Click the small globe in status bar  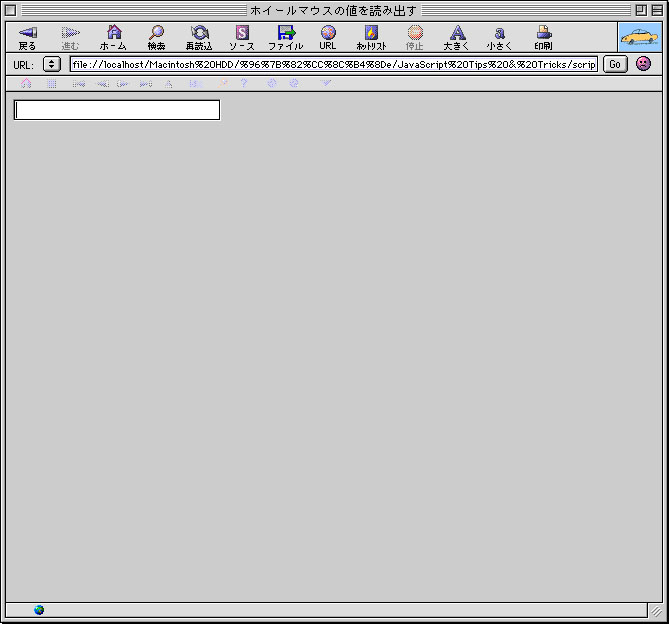tap(39, 610)
